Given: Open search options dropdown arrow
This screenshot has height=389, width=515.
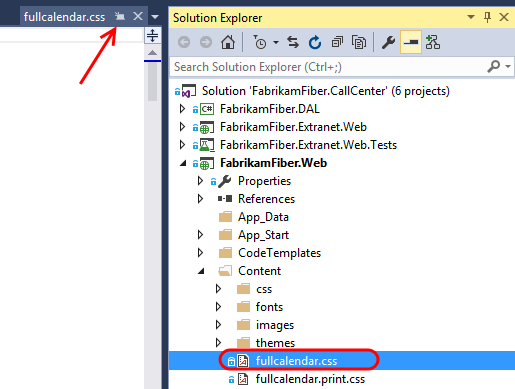Looking at the screenshot, I should point(508,66).
